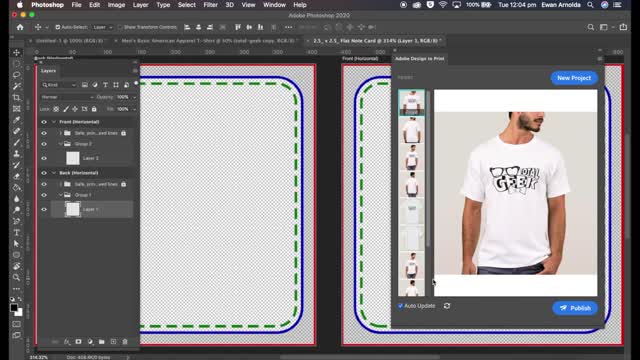Select the Ellipse shape tool
The width and height of the screenshot is (640, 360).
click(16, 255)
